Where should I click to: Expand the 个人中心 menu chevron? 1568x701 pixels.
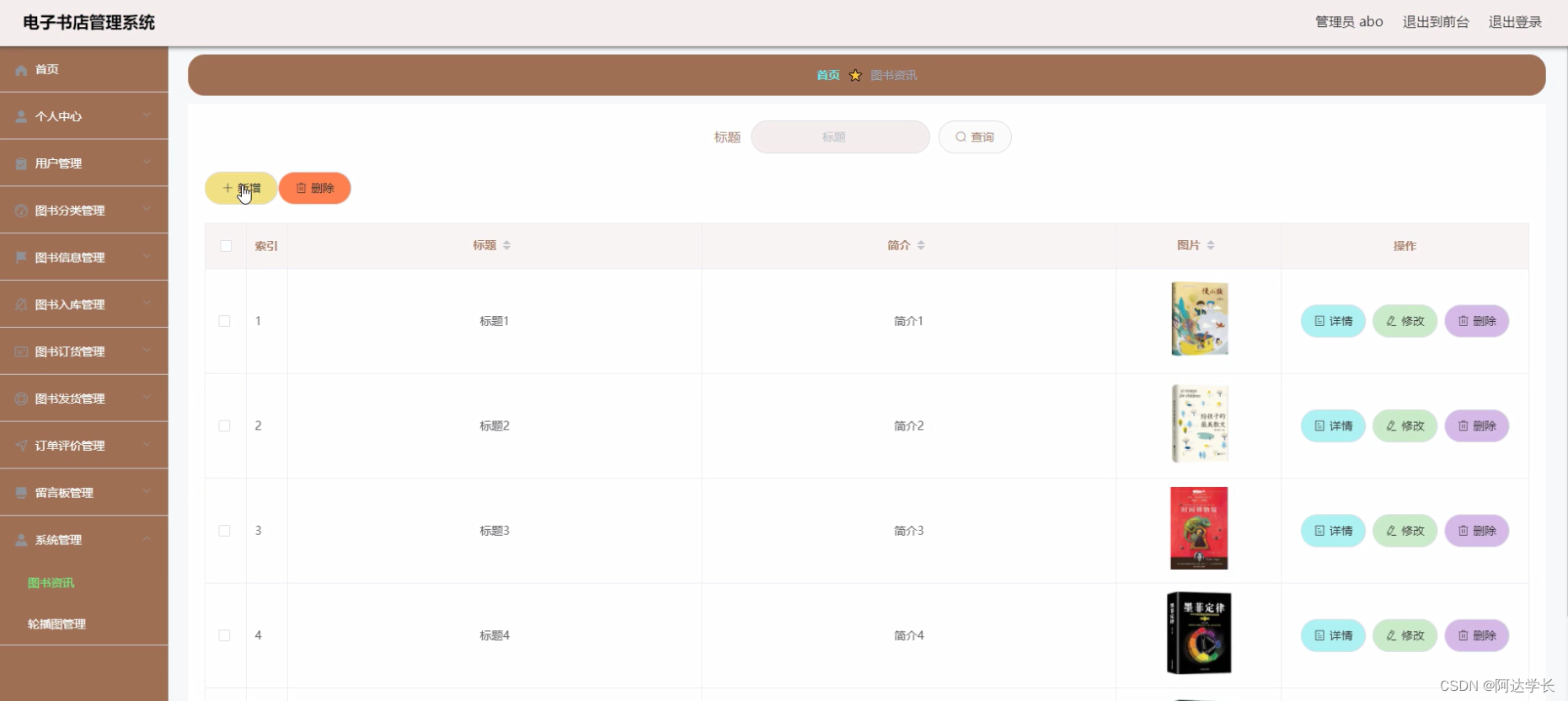pyautogui.click(x=147, y=115)
